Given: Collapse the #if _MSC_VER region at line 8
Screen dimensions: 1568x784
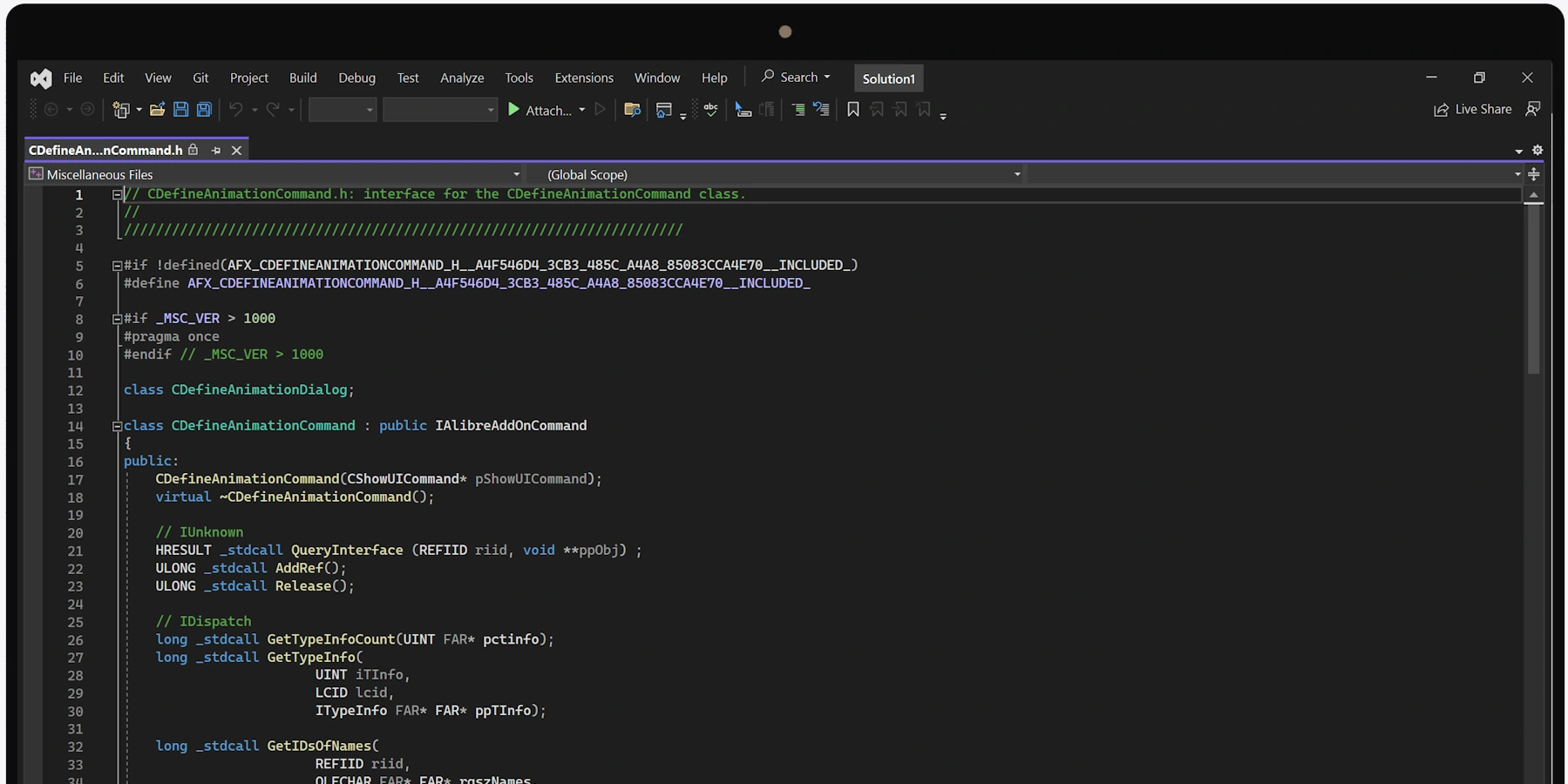Looking at the screenshot, I should tap(117, 319).
